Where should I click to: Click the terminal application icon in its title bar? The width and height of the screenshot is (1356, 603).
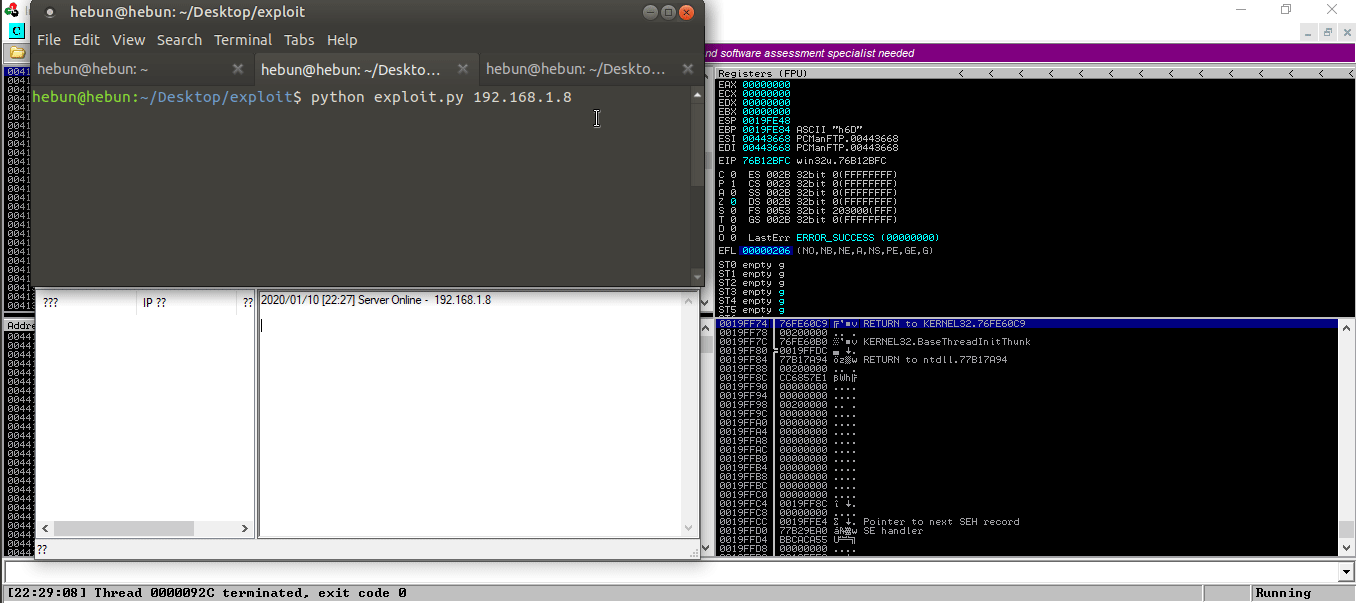[51, 12]
